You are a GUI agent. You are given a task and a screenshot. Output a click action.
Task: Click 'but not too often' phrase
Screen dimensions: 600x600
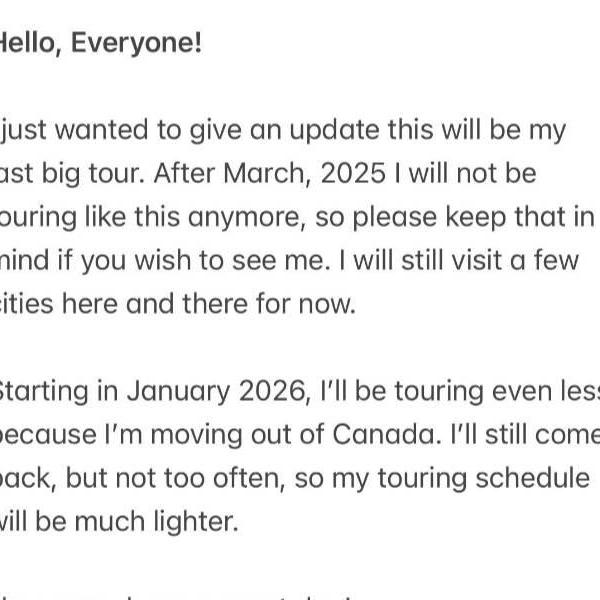click(176, 479)
